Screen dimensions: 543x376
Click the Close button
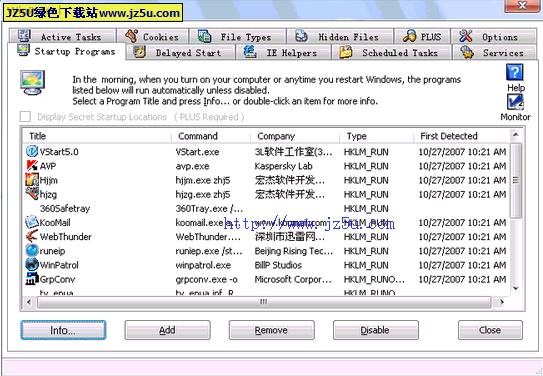pyautogui.click(x=490, y=330)
